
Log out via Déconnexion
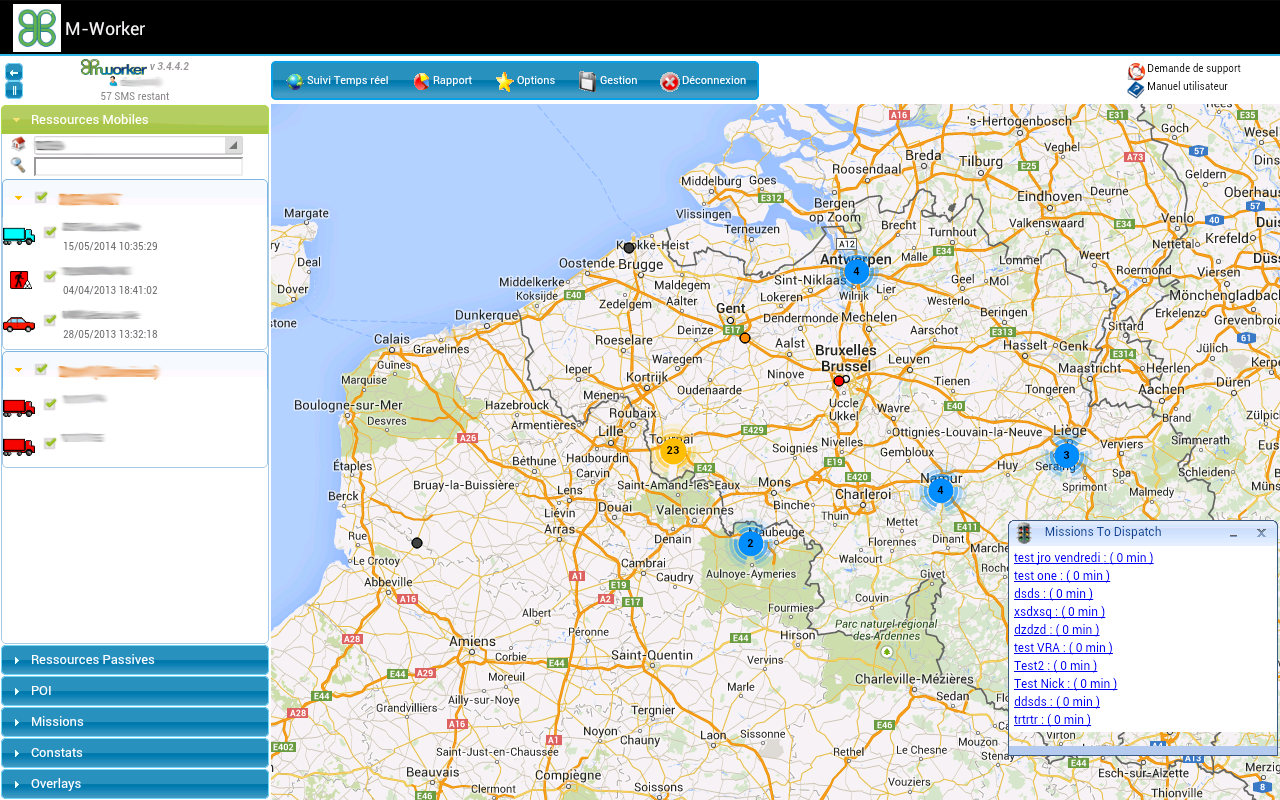point(703,81)
